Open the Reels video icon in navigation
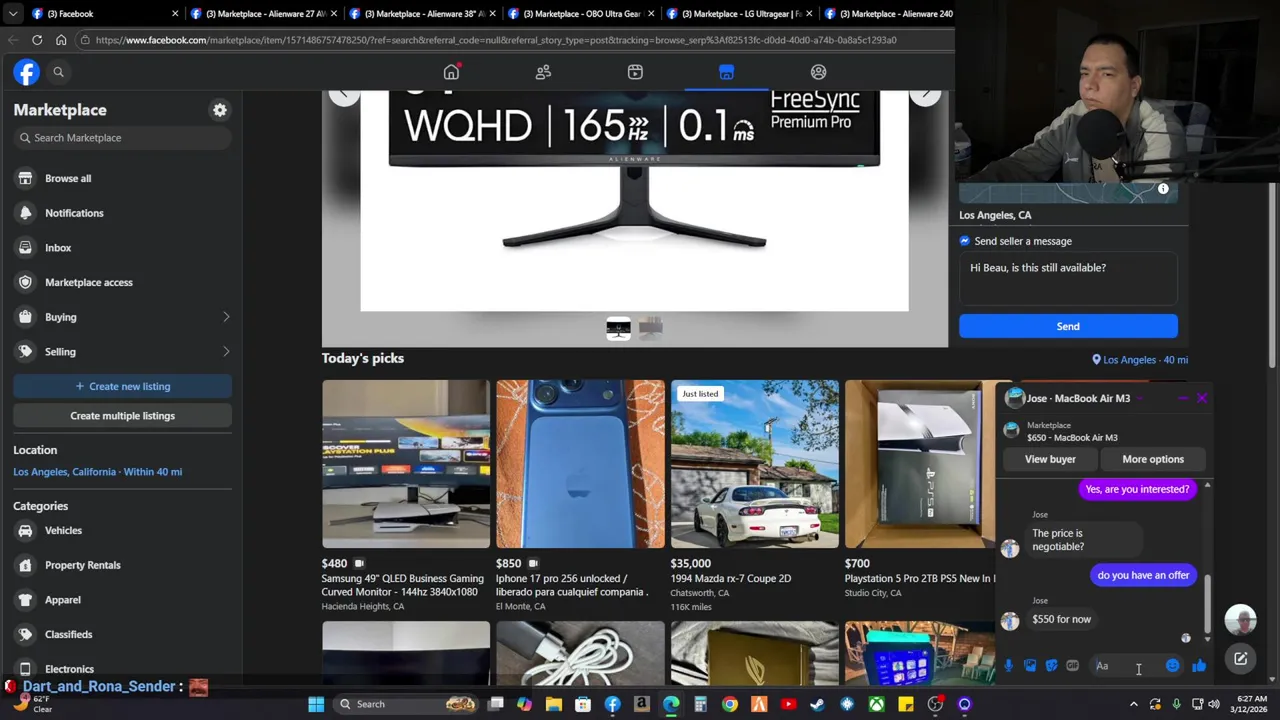The width and height of the screenshot is (1280, 720). click(x=635, y=72)
